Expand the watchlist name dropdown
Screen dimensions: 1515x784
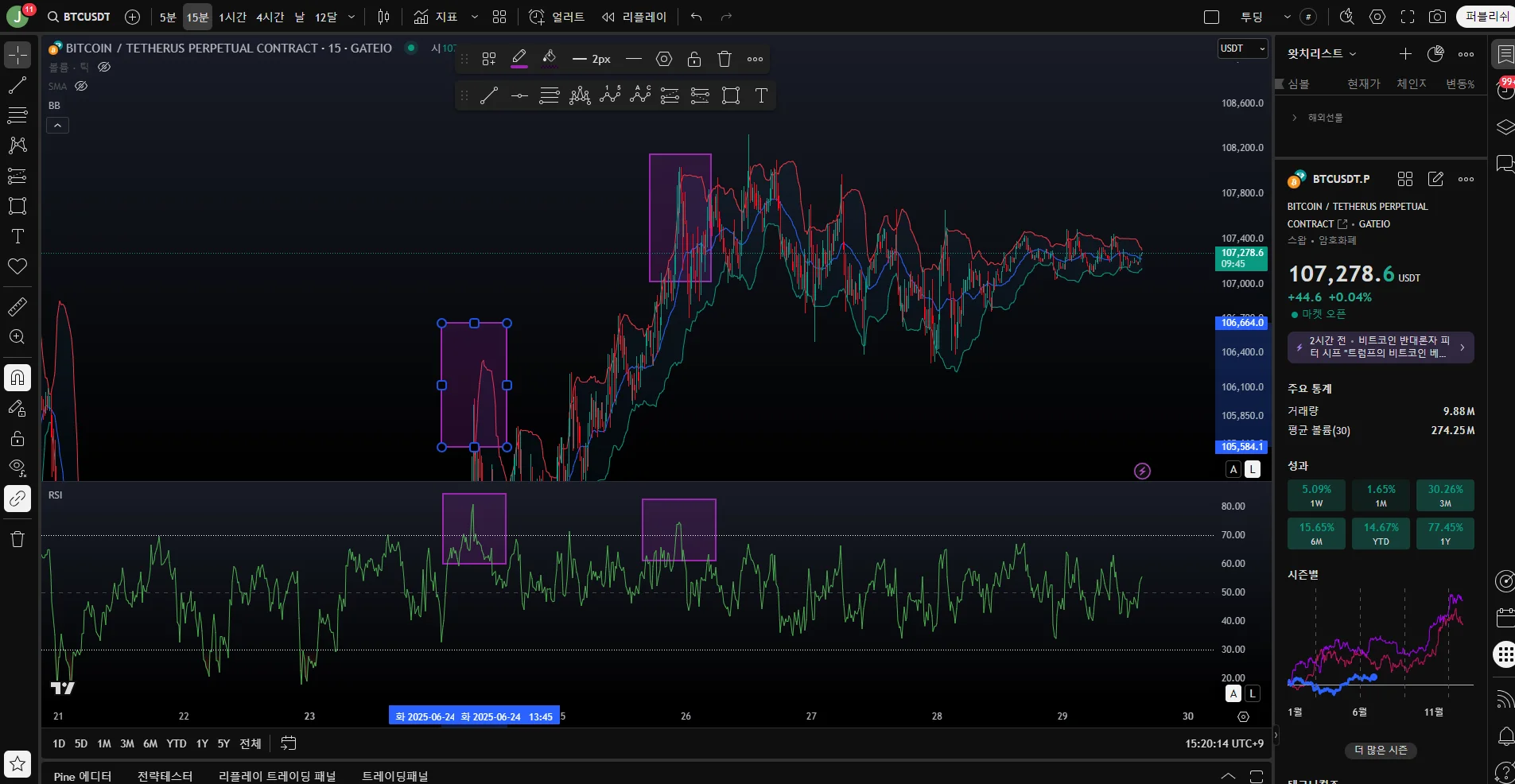[x=1322, y=53]
